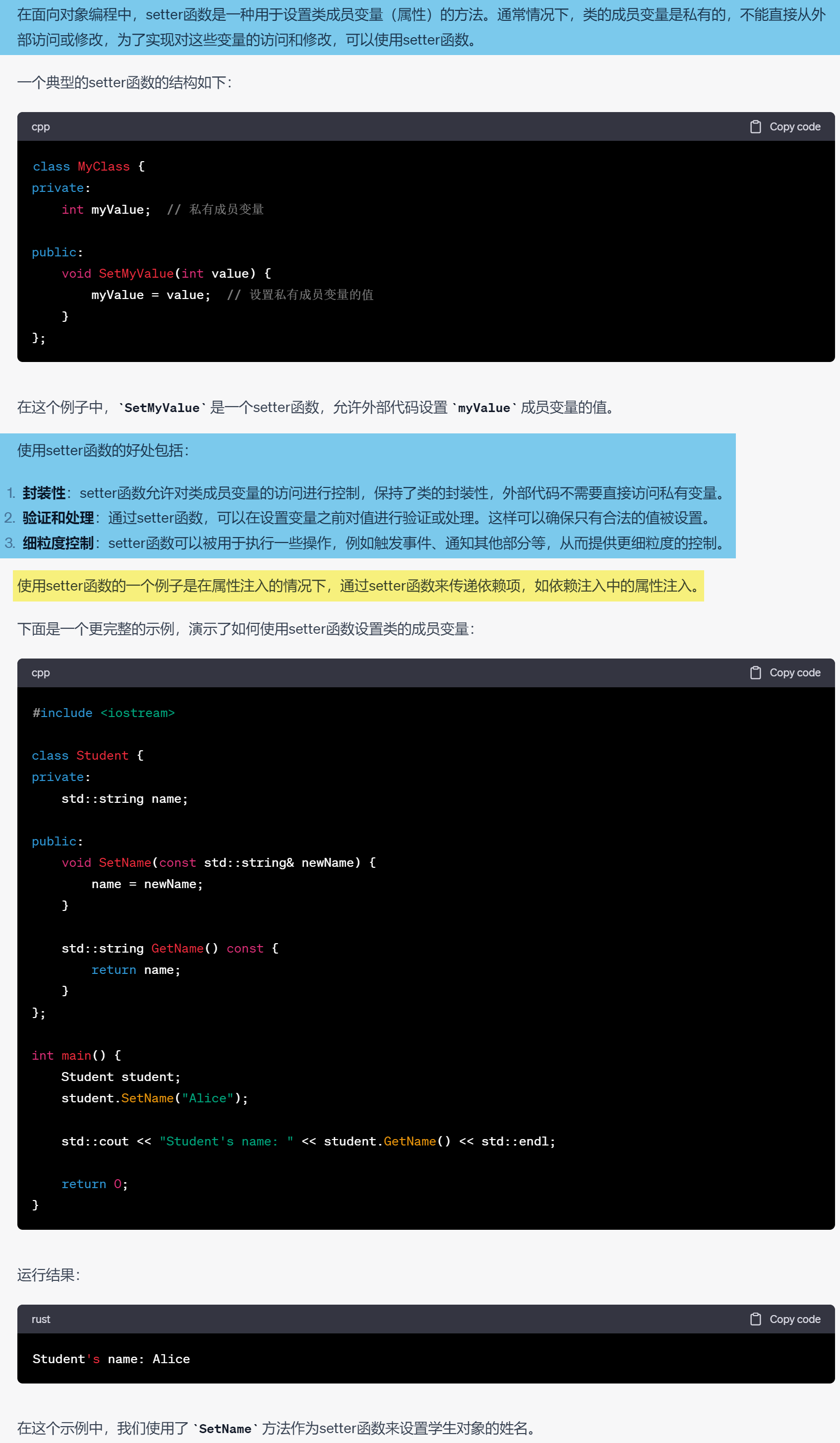Click inline code 'SetMyValue' in paragraph
The height and width of the screenshot is (1443, 840).
162,408
